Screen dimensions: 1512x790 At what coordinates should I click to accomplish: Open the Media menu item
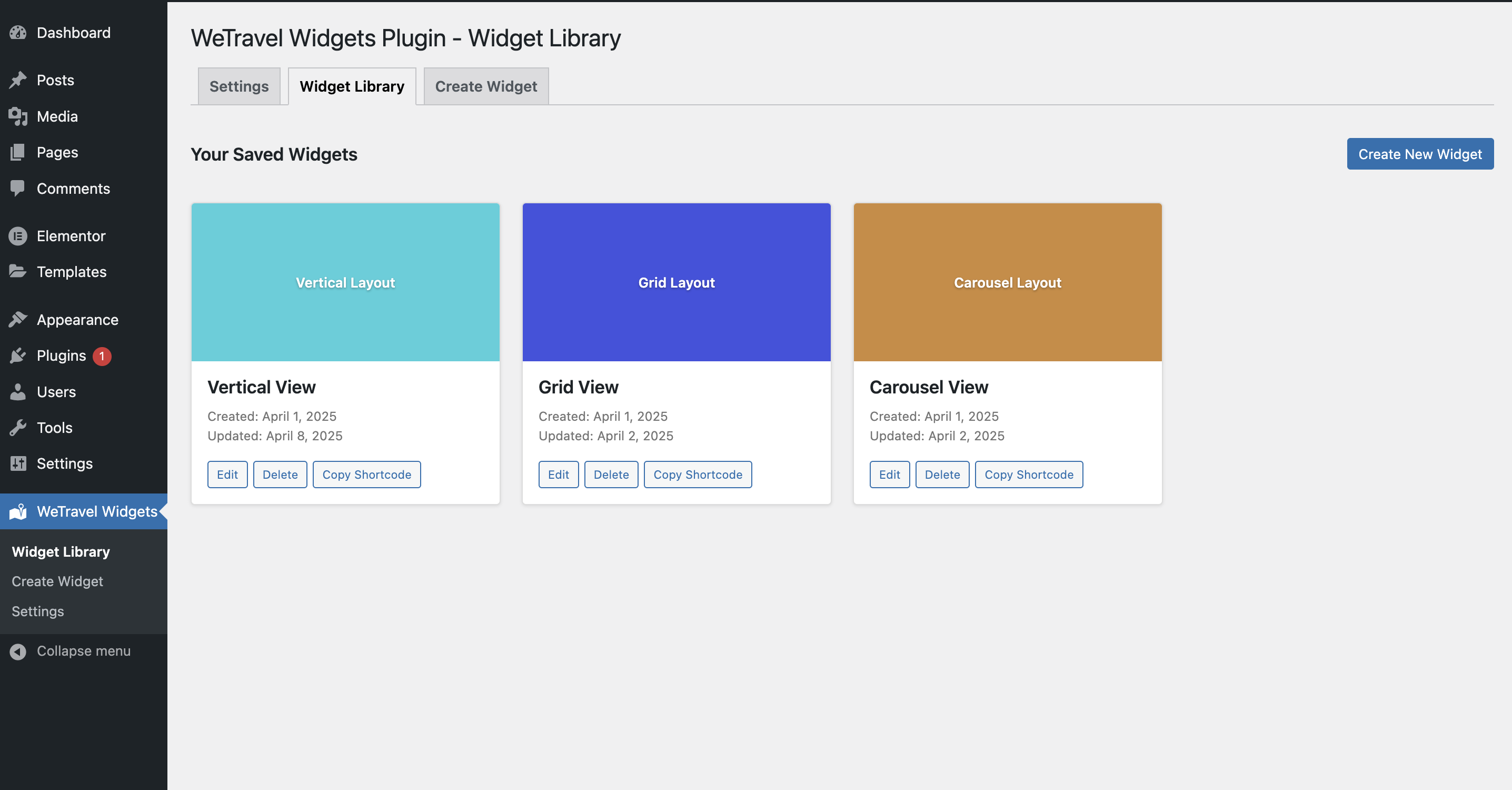83,116
